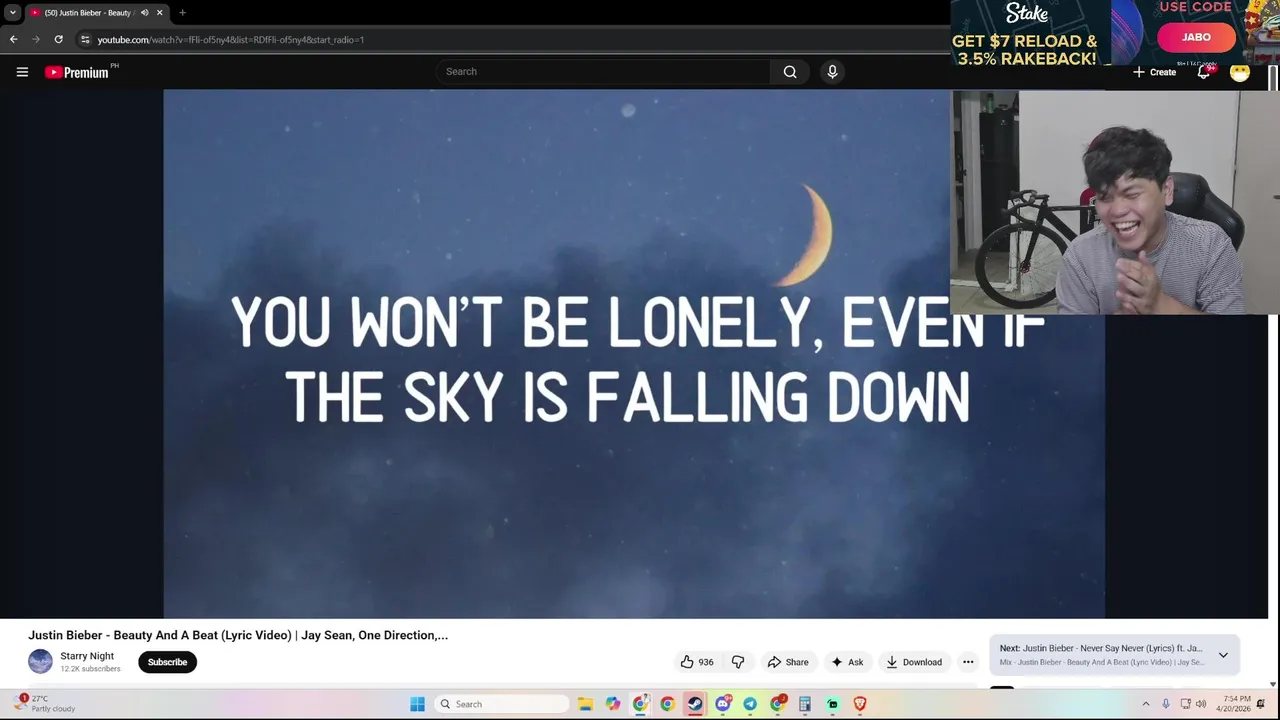Like the video with 936 likes
1280x720 pixels.
click(697, 662)
